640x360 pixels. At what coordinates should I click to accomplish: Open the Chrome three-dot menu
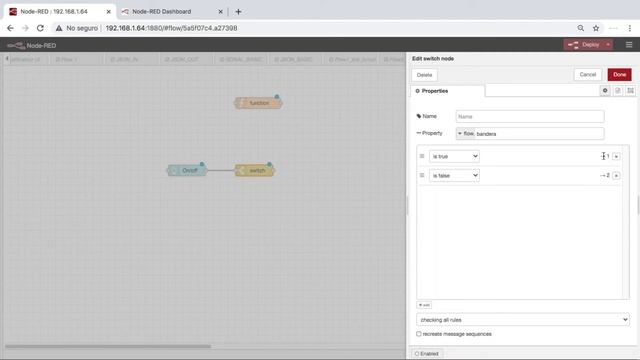click(629, 28)
